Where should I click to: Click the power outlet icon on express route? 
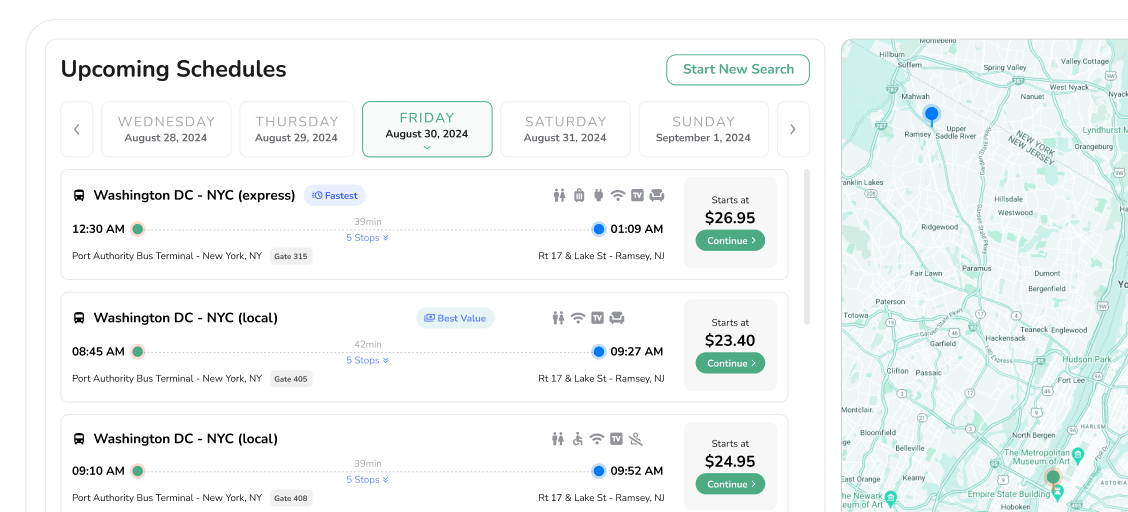point(598,195)
